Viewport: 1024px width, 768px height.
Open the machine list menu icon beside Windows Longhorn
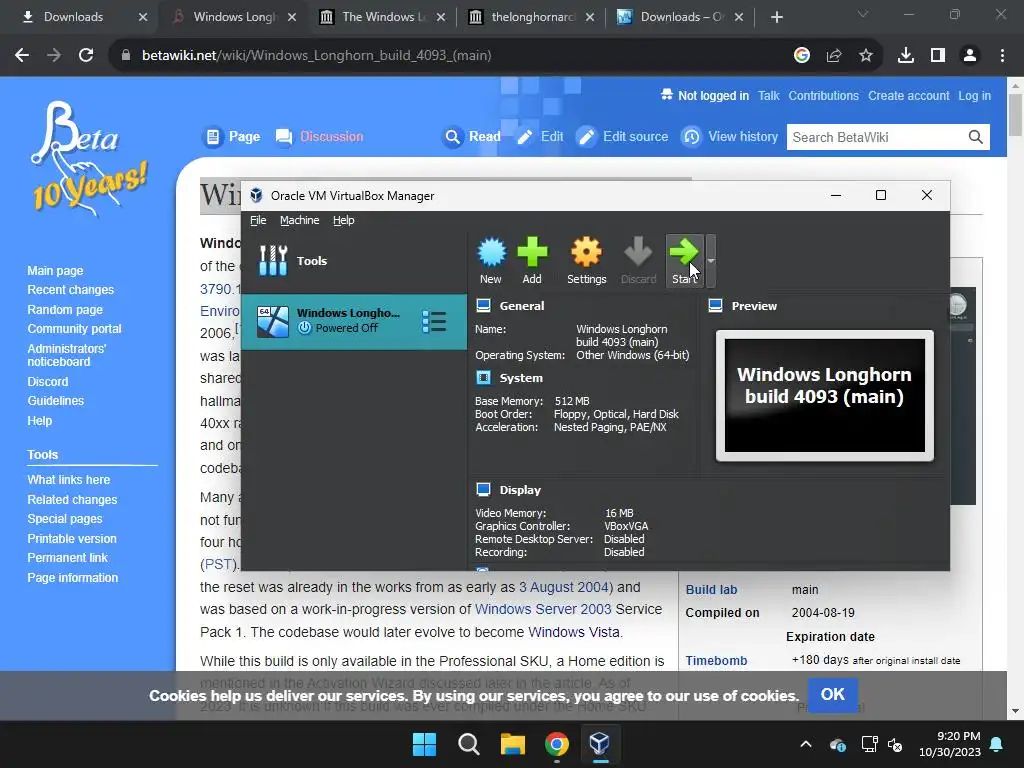click(434, 321)
